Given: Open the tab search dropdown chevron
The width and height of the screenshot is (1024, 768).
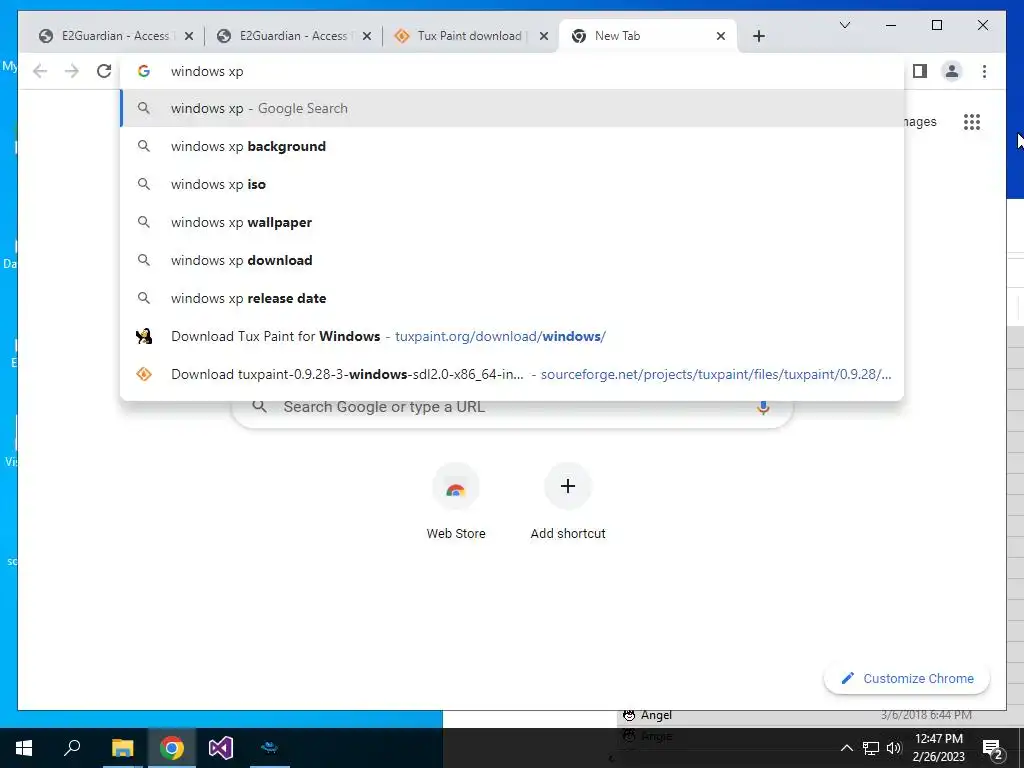Looking at the screenshot, I should pyautogui.click(x=844, y=25).
